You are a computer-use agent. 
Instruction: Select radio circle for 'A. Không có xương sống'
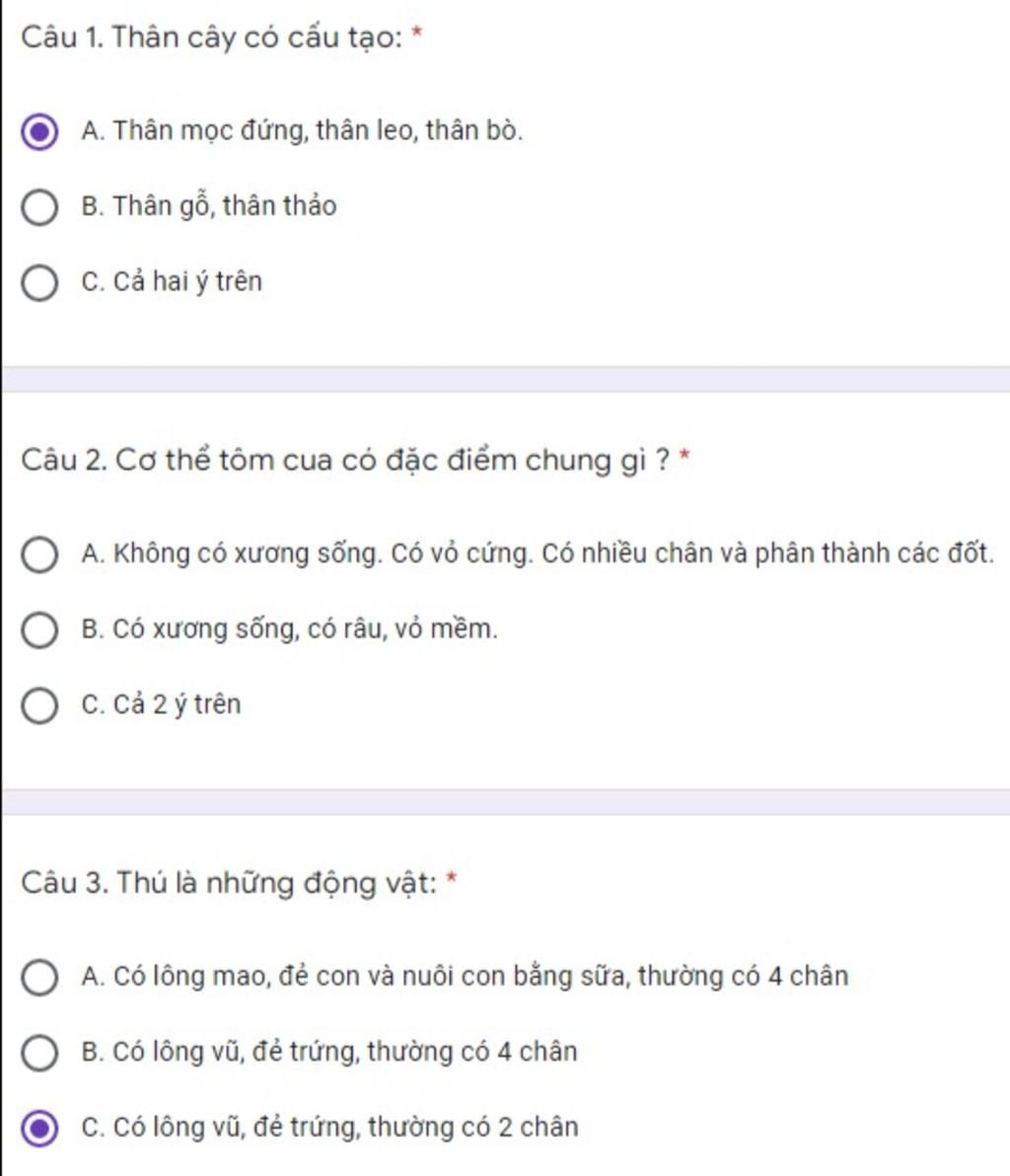[x=39, y=555]
